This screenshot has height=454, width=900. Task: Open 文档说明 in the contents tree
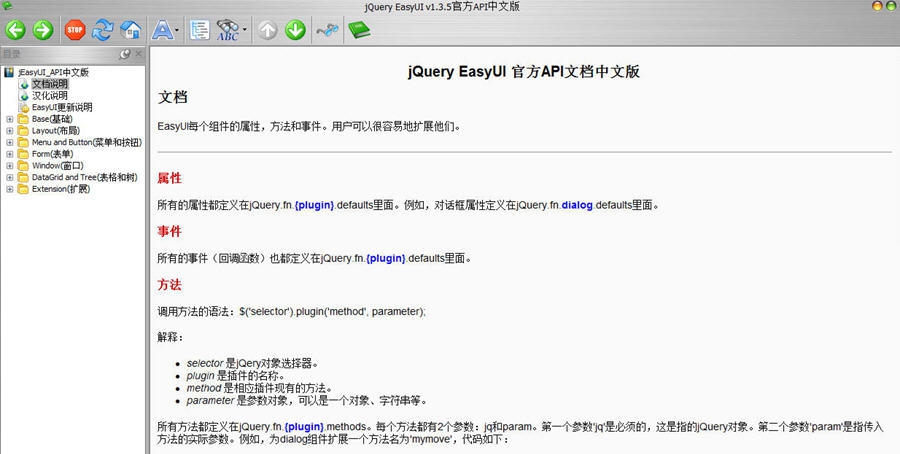pos(50,84)
